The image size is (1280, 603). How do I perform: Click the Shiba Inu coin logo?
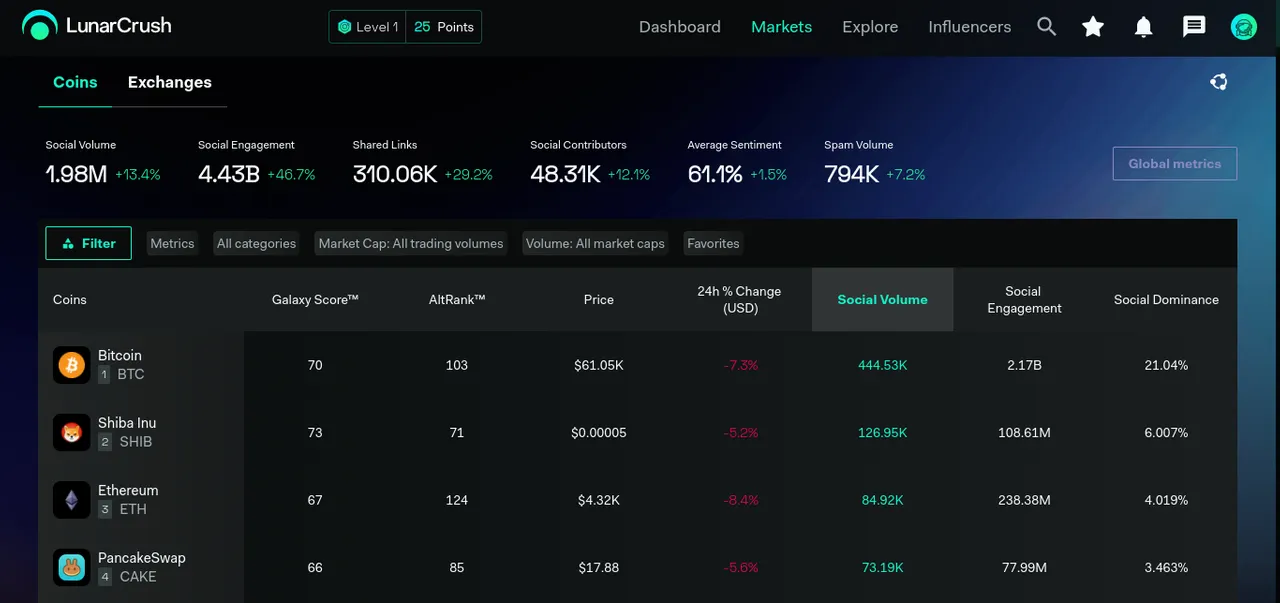point(71,432)
